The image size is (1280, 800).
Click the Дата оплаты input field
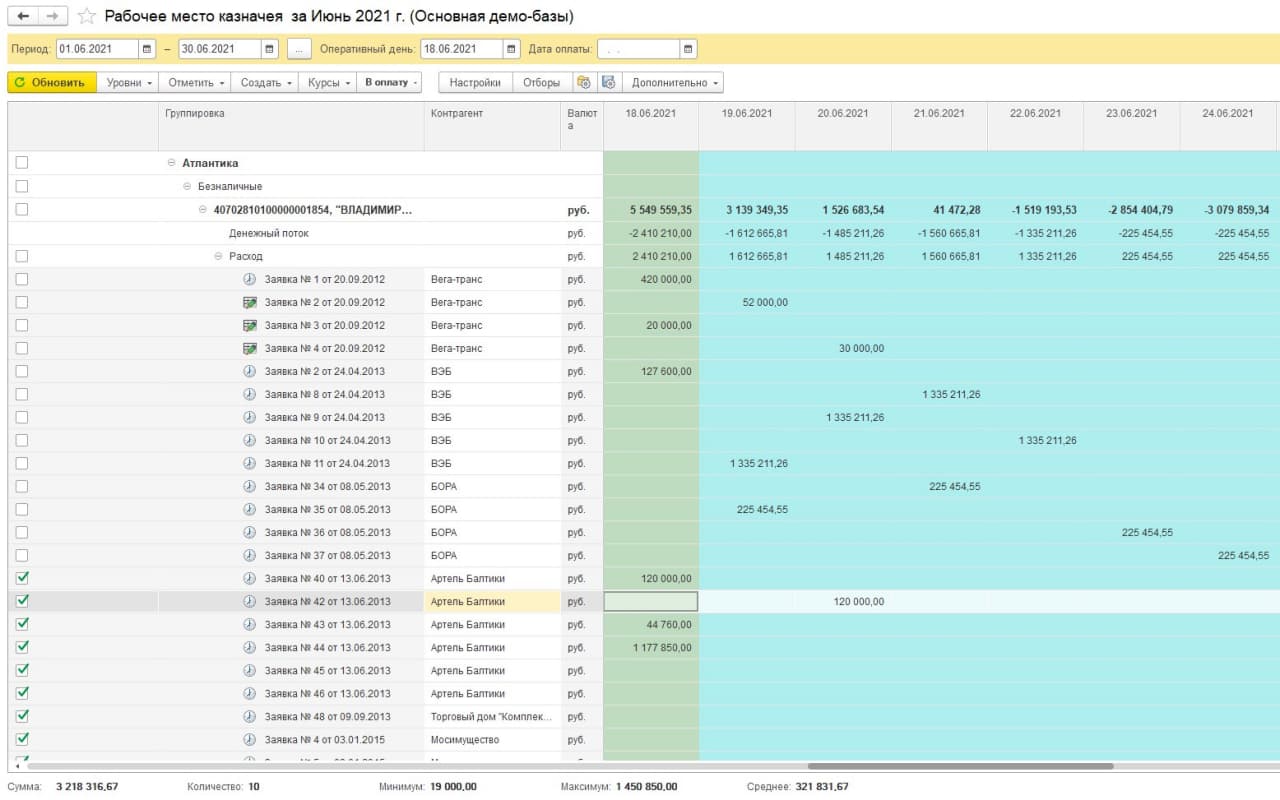tap(637, 49)
